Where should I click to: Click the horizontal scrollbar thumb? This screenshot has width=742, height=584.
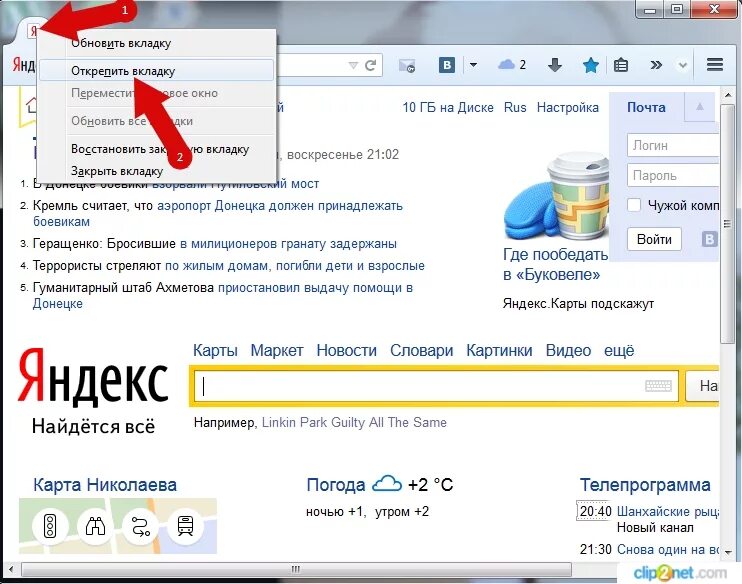point(296,569)
